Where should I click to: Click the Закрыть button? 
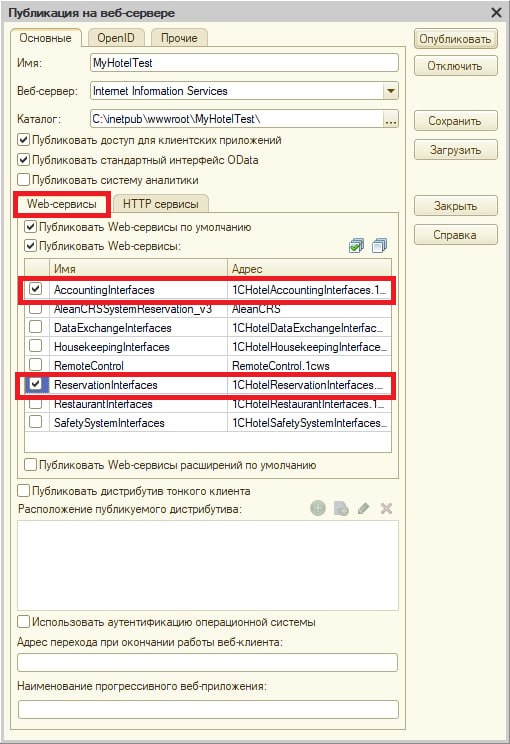coord(455,206)
